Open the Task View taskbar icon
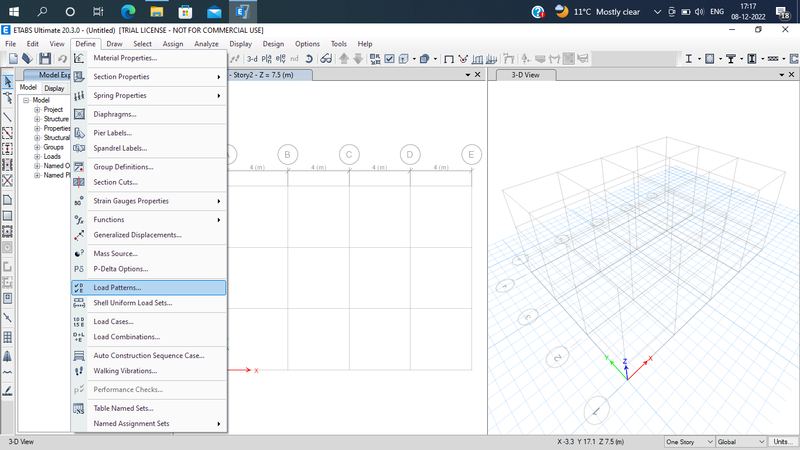Viewport: 800px width, 450px height. [x=98, y=11]
